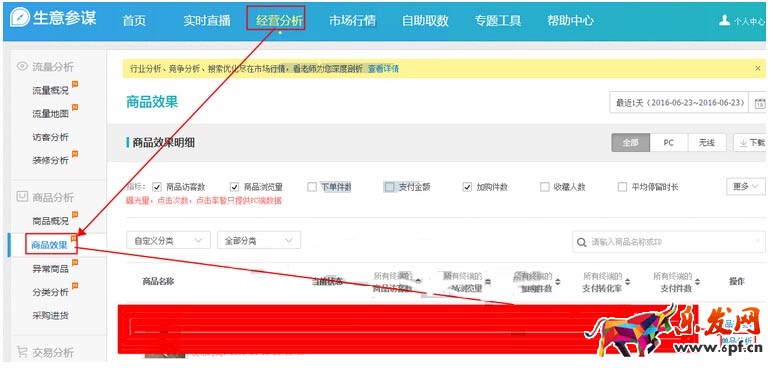Go to 异常商品 in the sidebar
The image size is (773, 368).
tap(50, 268)
